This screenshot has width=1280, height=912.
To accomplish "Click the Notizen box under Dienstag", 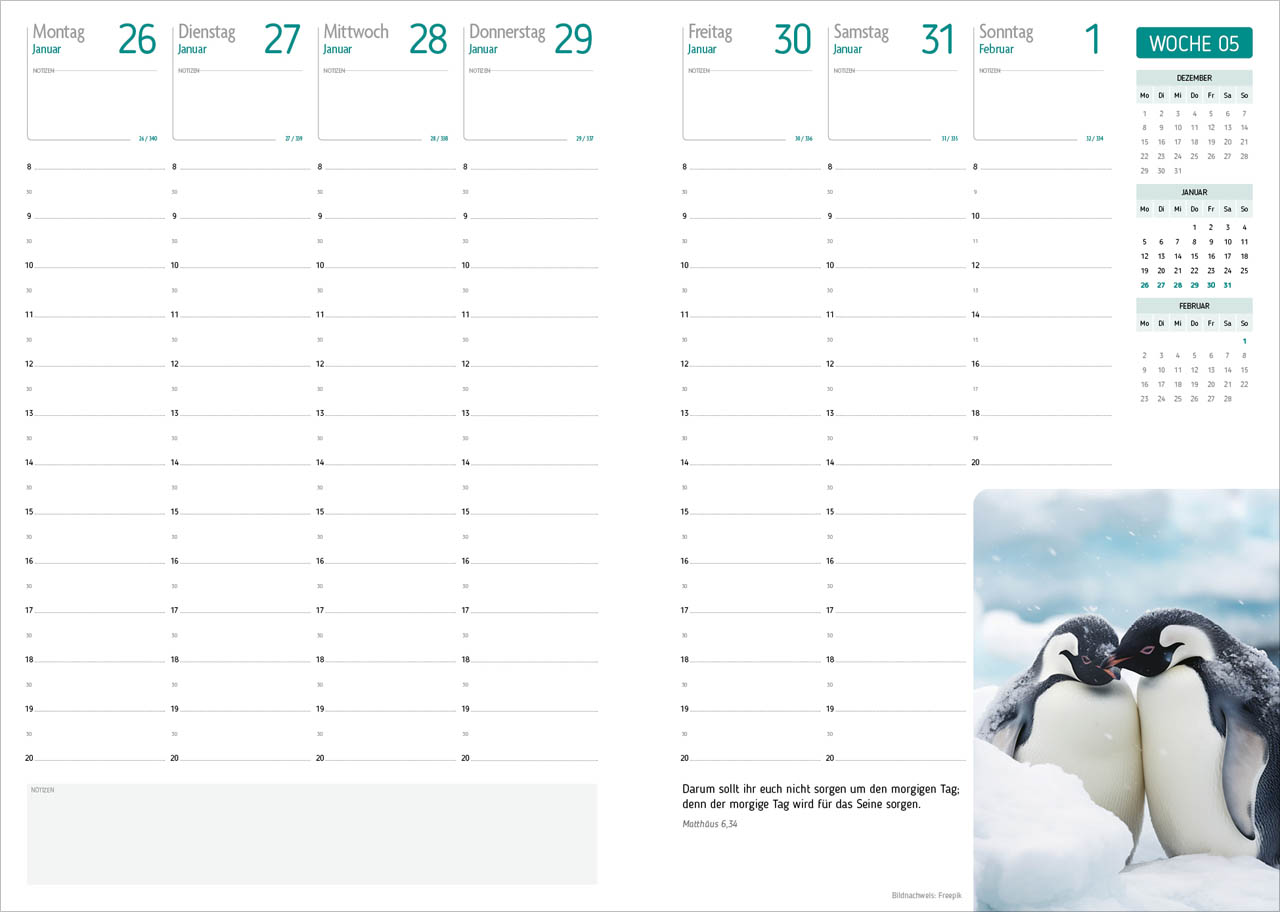I will (x=238, y=105).
